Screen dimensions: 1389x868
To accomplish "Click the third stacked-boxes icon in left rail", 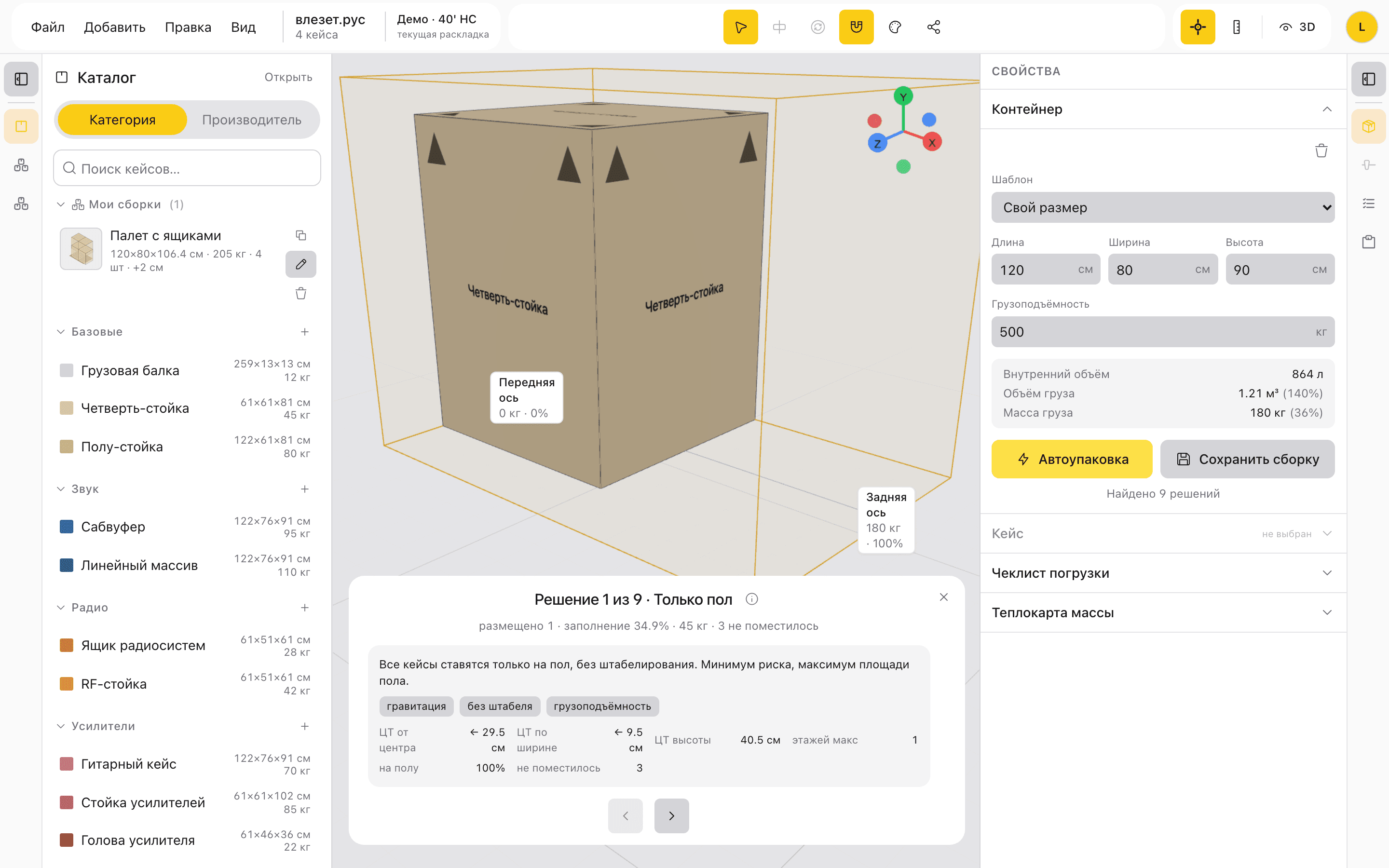I will (x=21, y=204).
